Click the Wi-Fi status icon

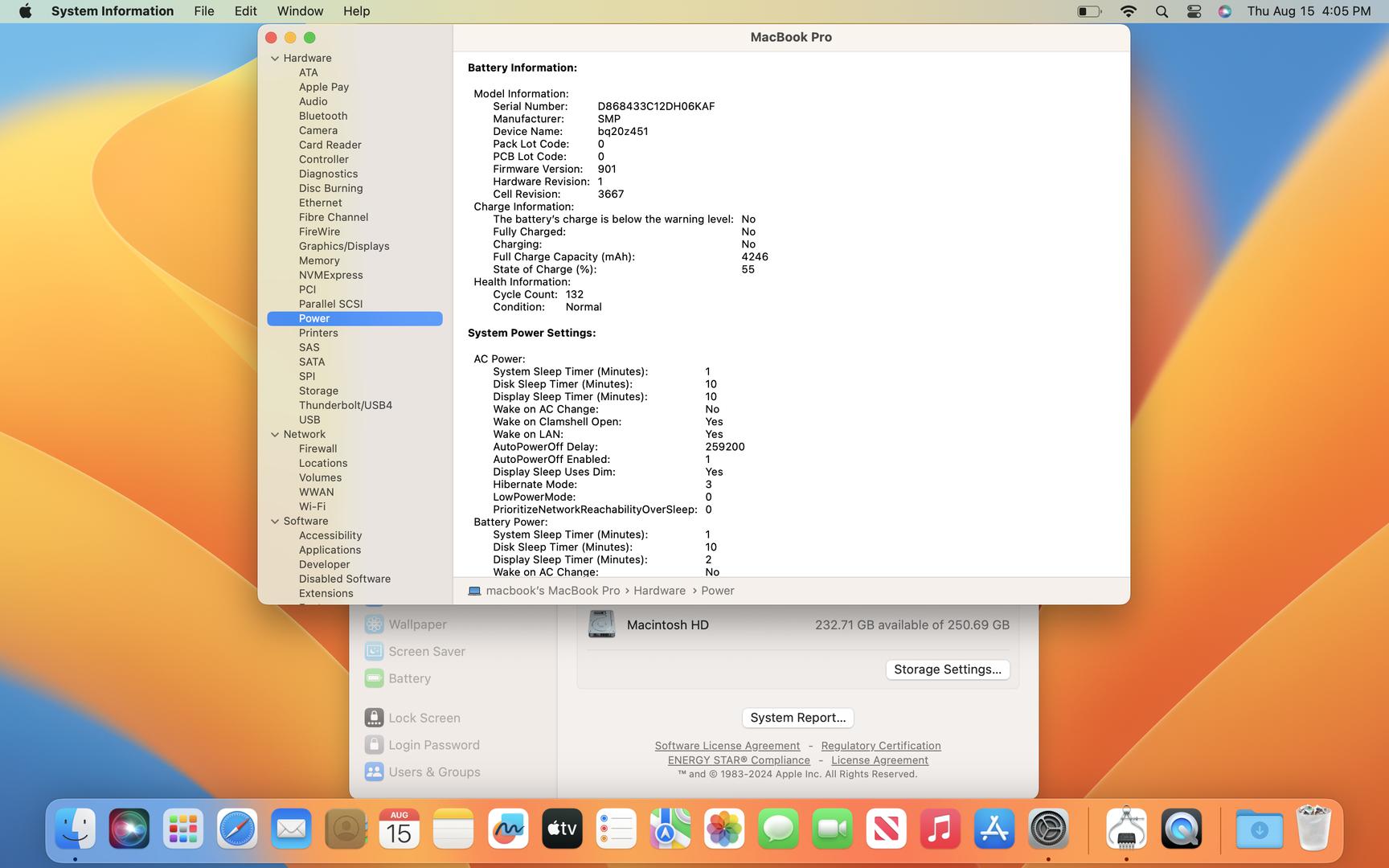1129,11
